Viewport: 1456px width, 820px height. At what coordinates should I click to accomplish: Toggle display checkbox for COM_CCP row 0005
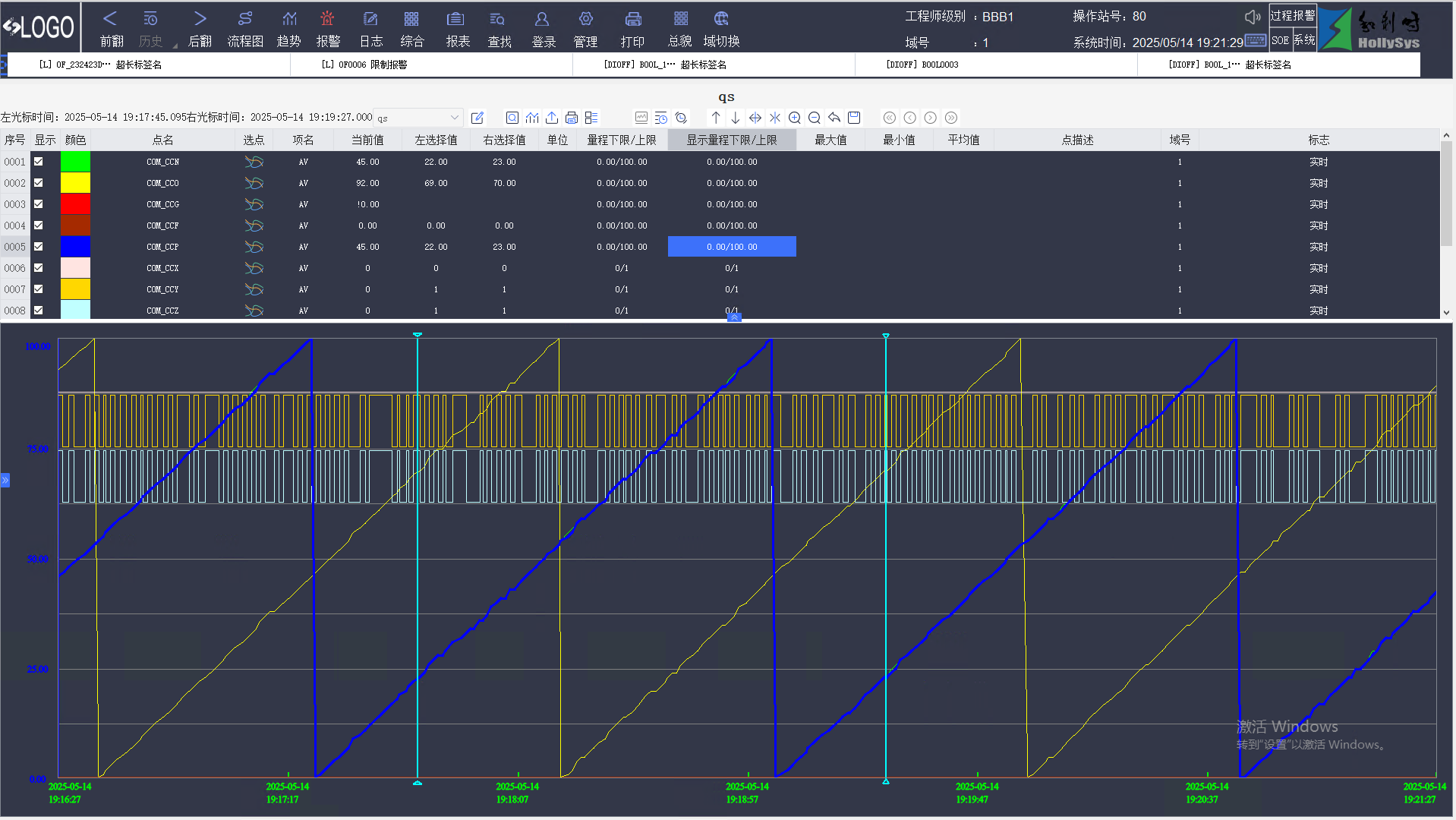(x=39, y=247)
